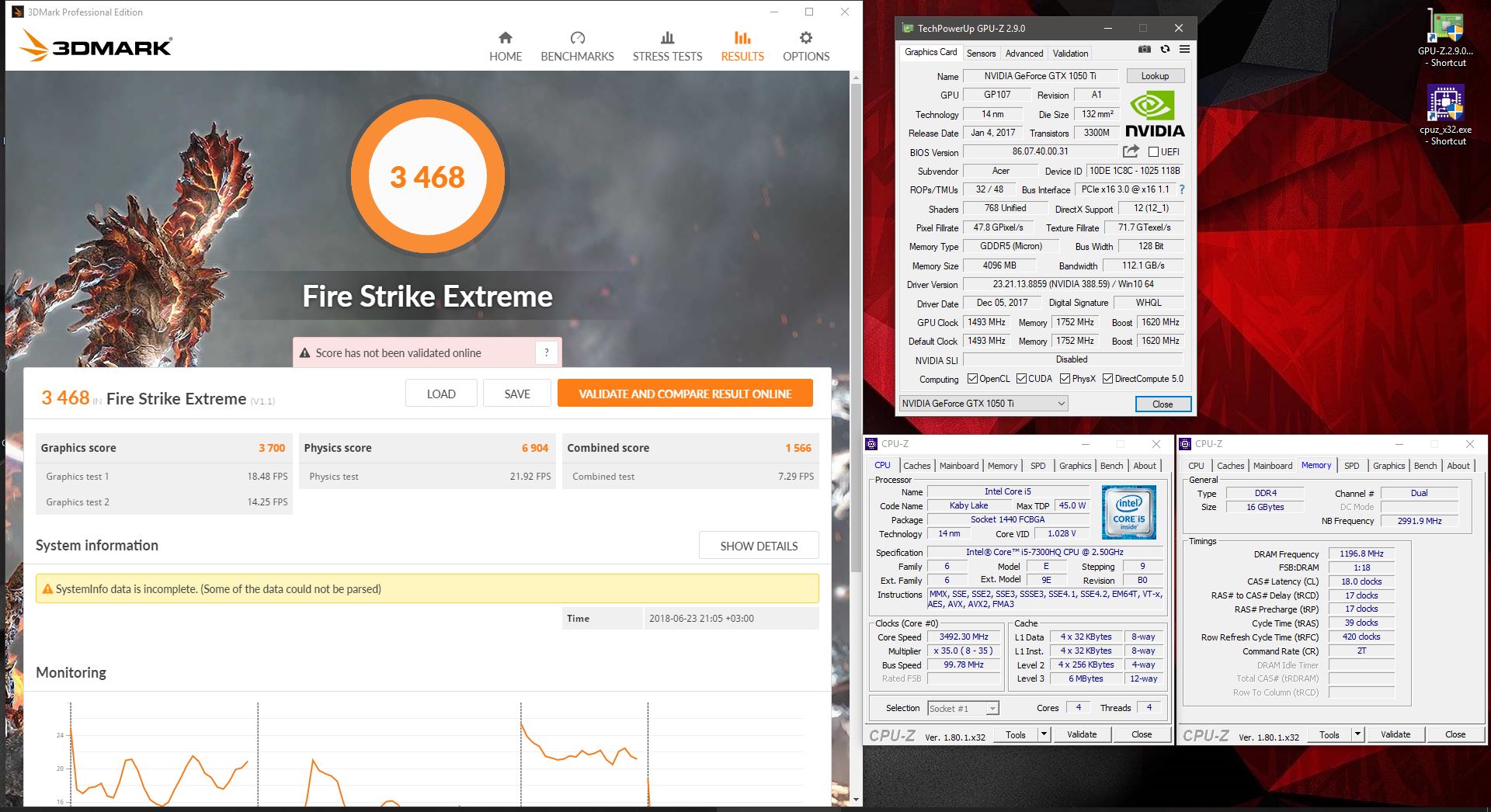Screen dimensions: 1491x812
Task: Click the left CPU-Z window title icon
Action: point(873,444)
